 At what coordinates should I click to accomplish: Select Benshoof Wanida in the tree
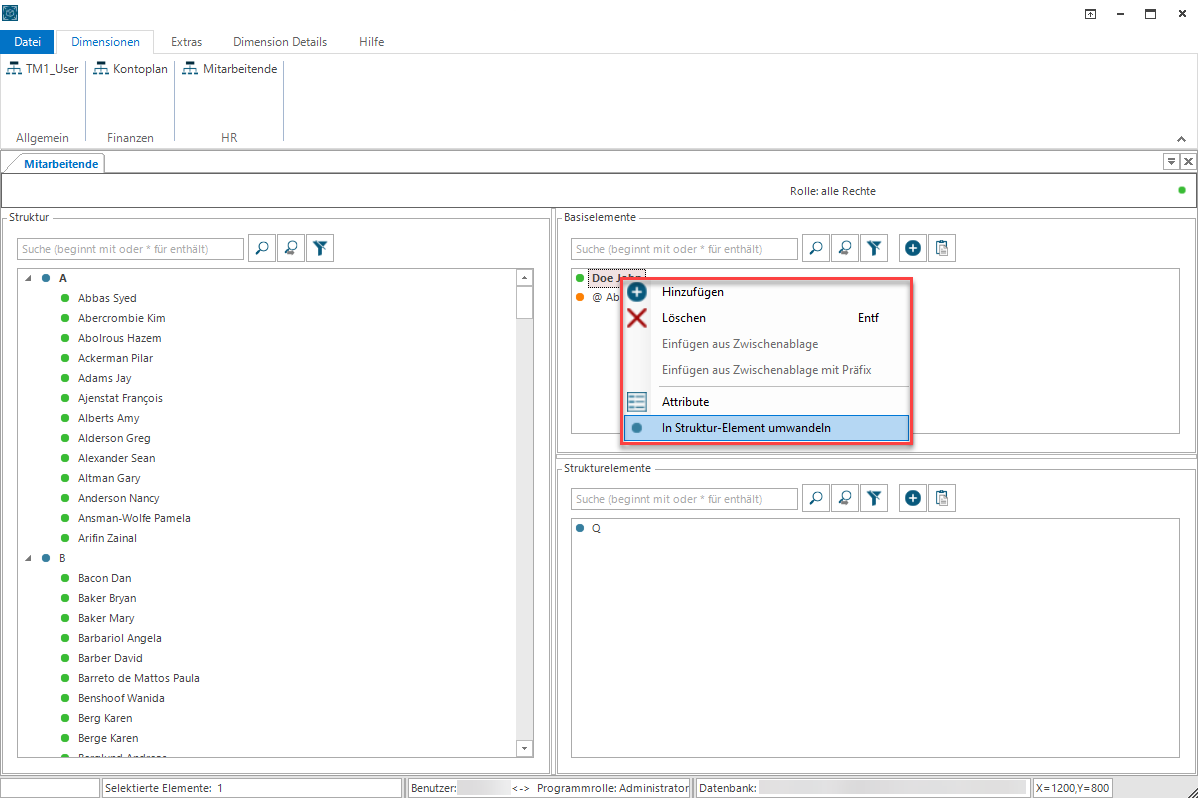[x=121, y=698]
